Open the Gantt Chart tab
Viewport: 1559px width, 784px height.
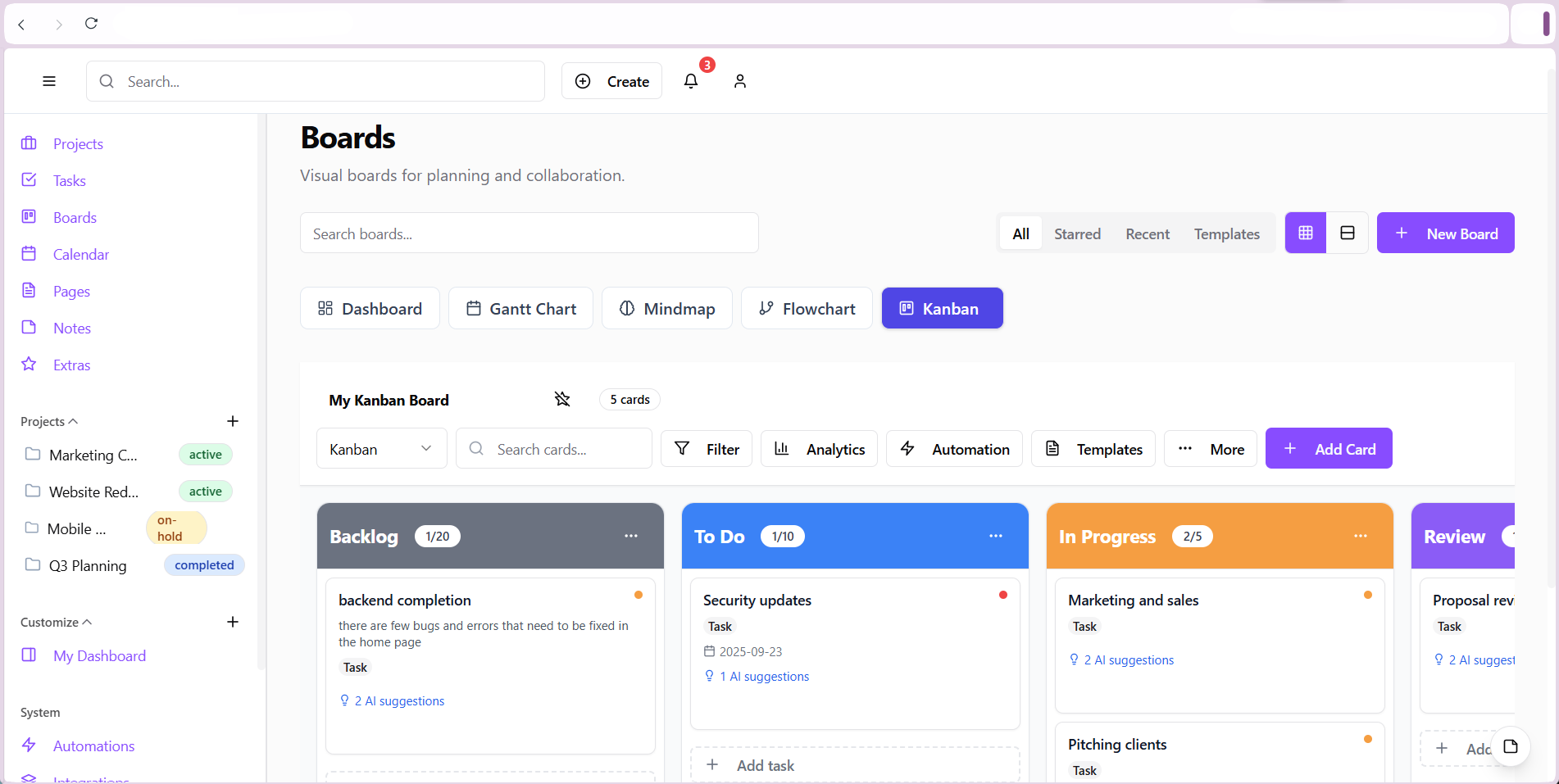click(x=520, y=308)
